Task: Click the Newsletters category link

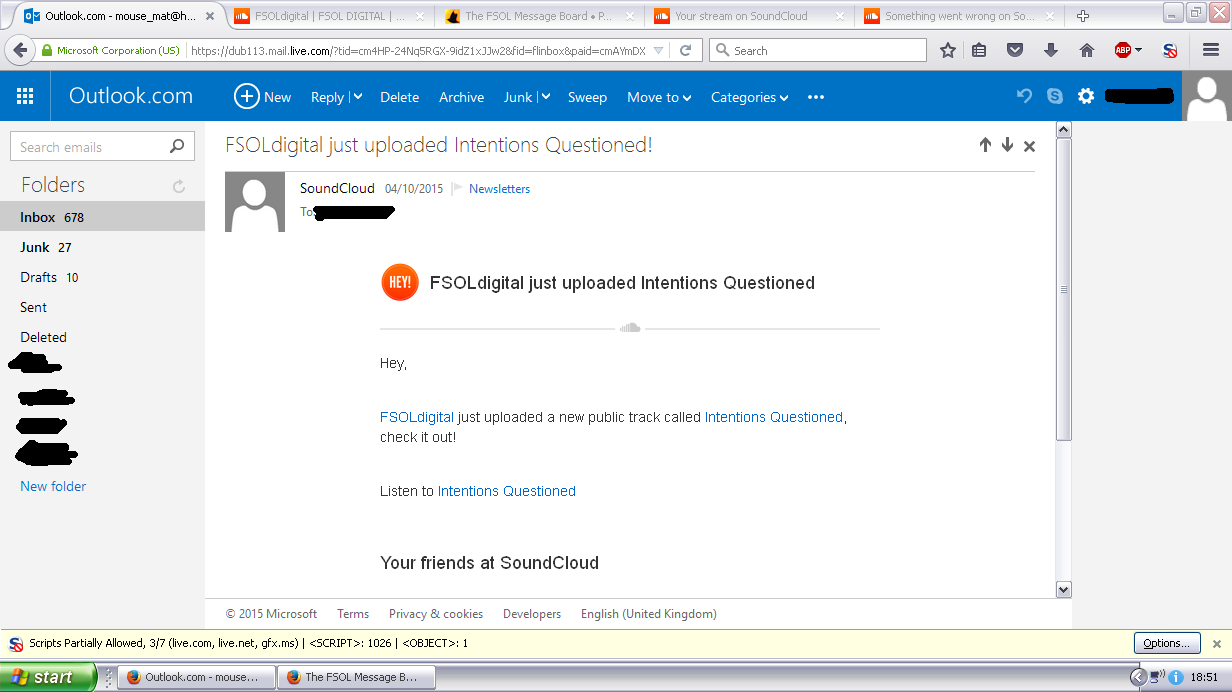Action: click(x=499, y=189)
